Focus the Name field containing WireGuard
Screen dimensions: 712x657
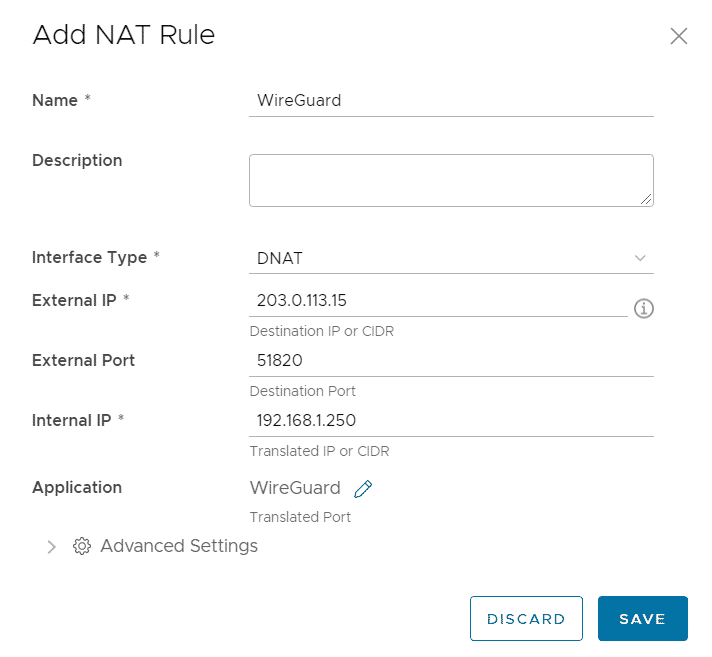click(x=451, y=101)
